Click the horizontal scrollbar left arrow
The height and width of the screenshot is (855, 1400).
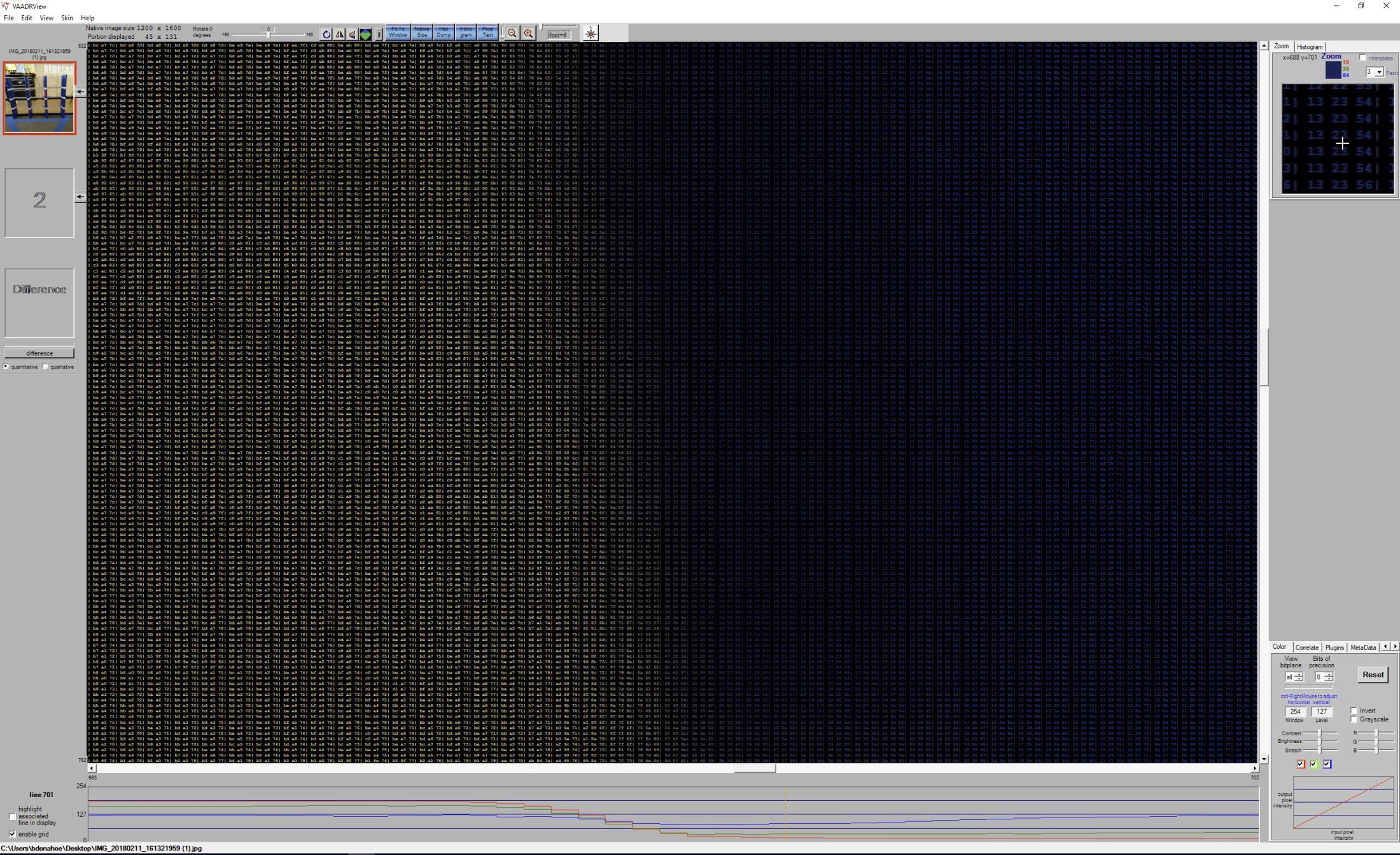[x=92, y=768]
